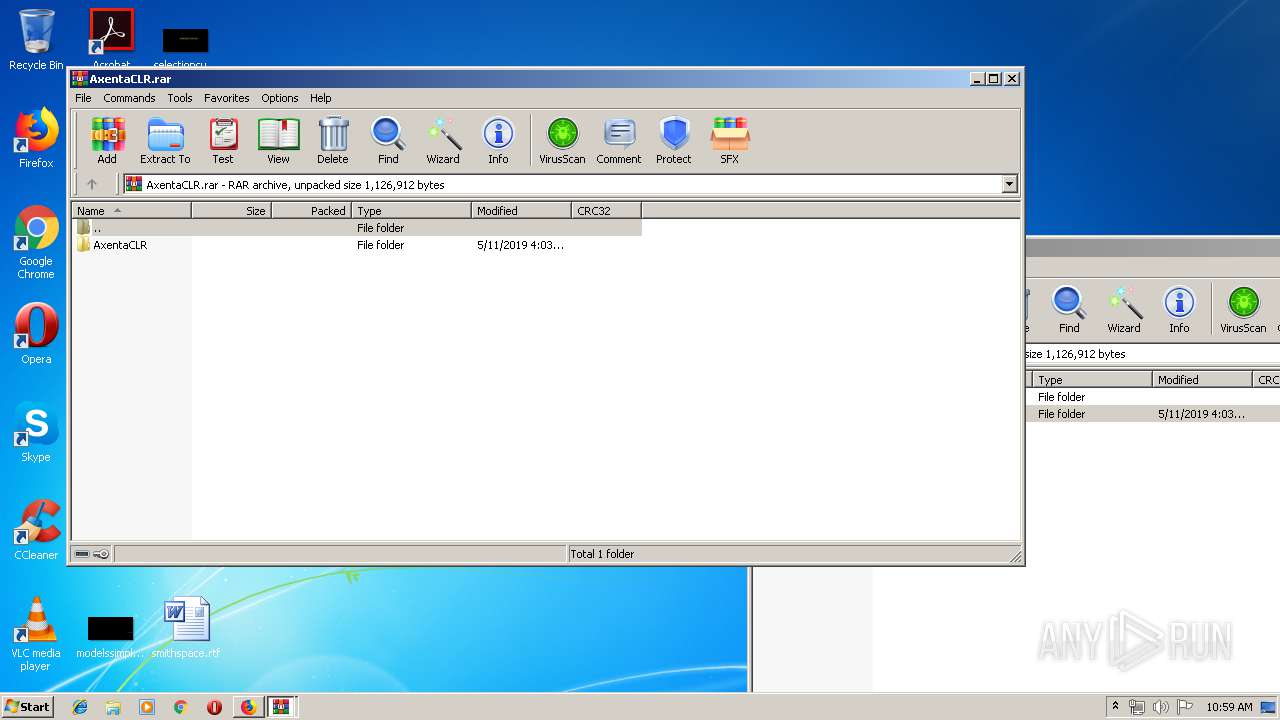Expand the archive path dropdown
This screenshot has height=720, width=1280.
pos(1009,184)
